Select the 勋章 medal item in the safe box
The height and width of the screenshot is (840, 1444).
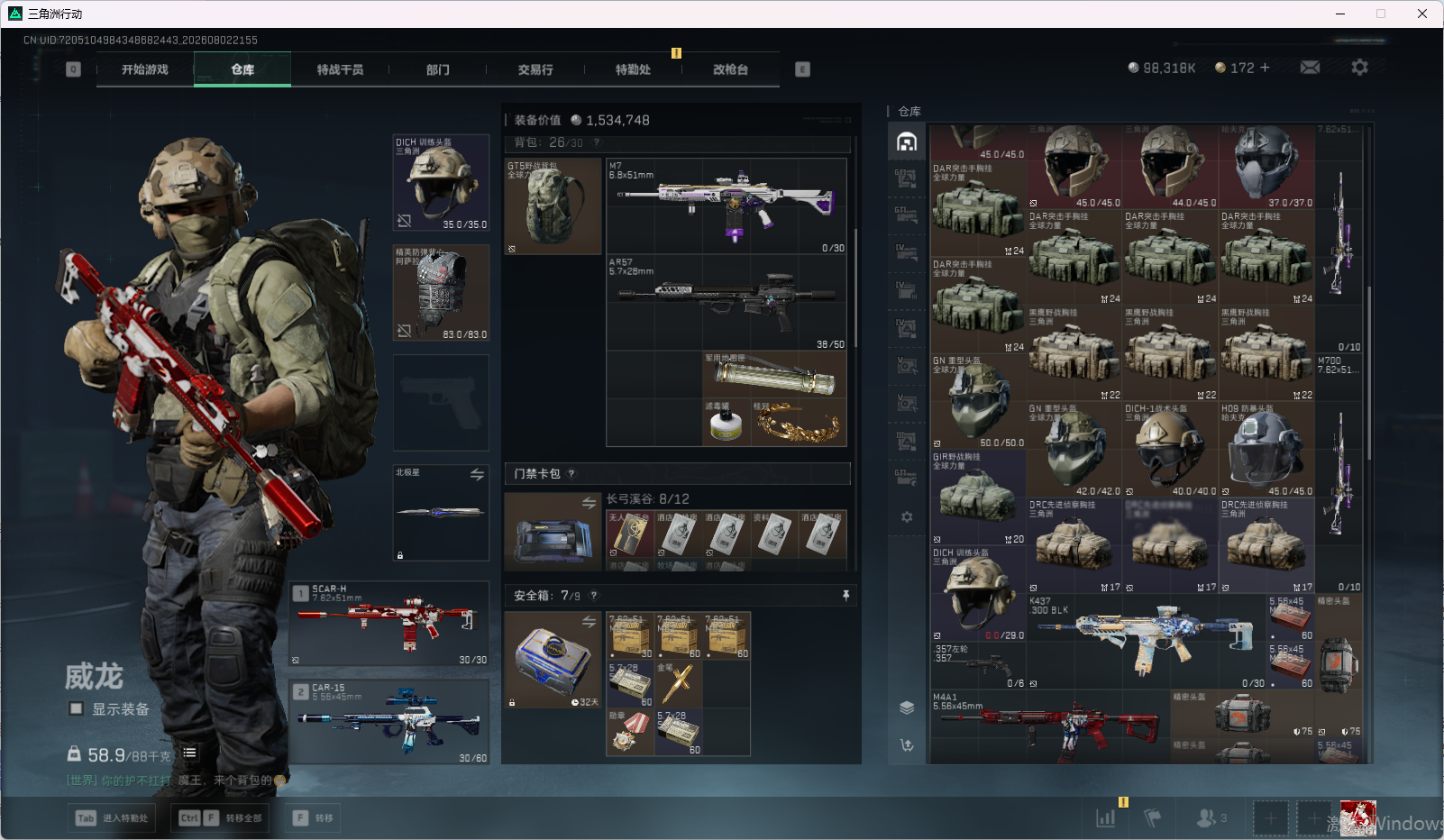coord(630,732)
